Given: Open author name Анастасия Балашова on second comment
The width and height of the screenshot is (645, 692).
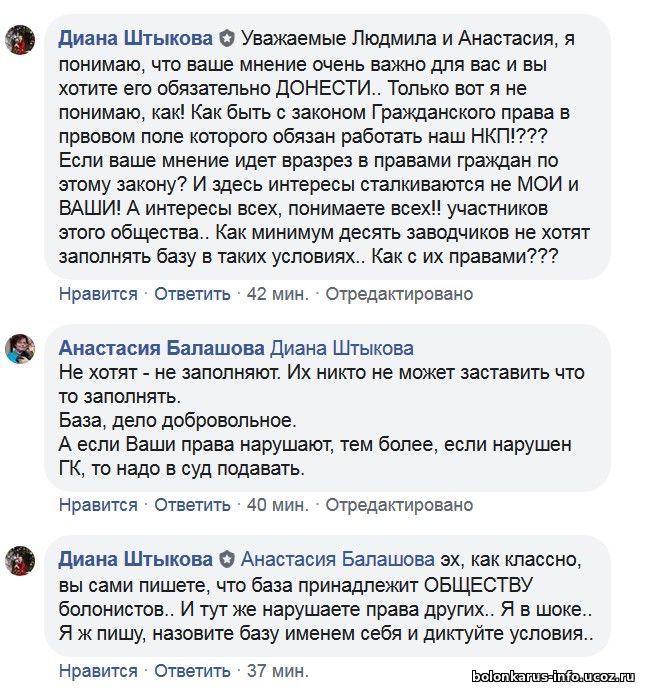Looking at the screenshot, I should pyautogui.click(x=161, y=348).
